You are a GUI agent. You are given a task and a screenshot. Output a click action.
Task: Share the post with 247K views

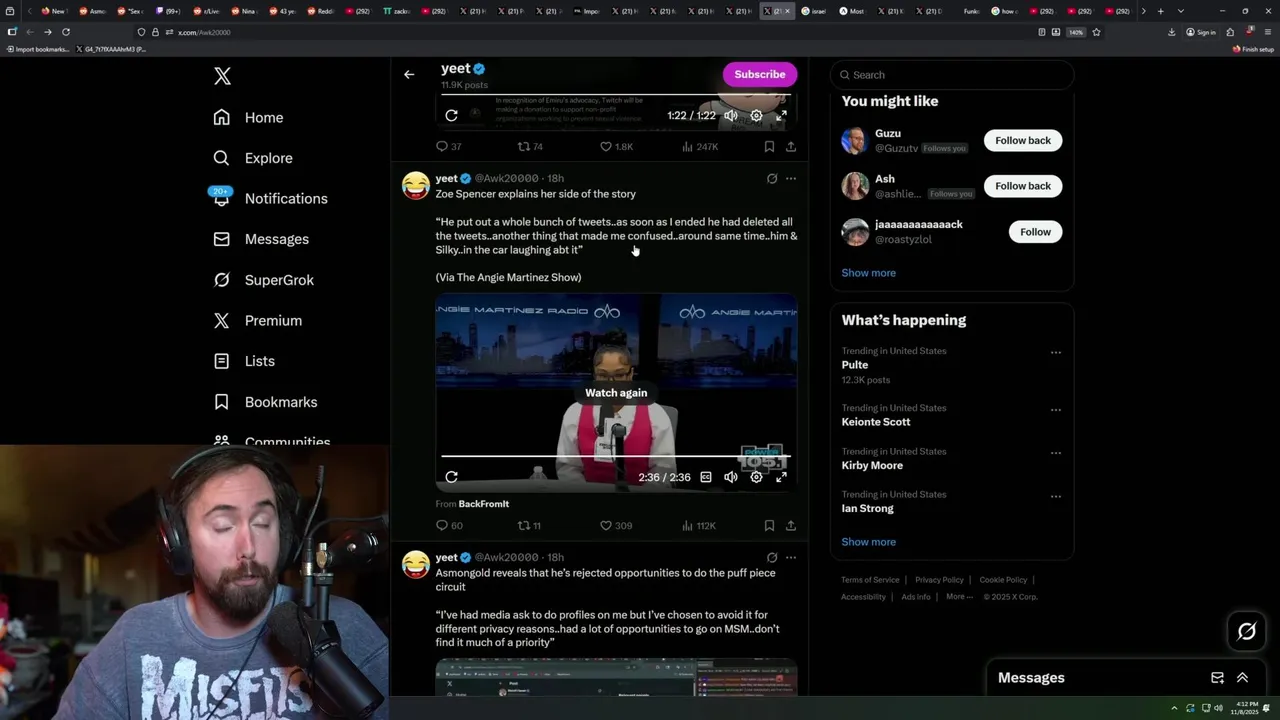[x=790, y=147]
